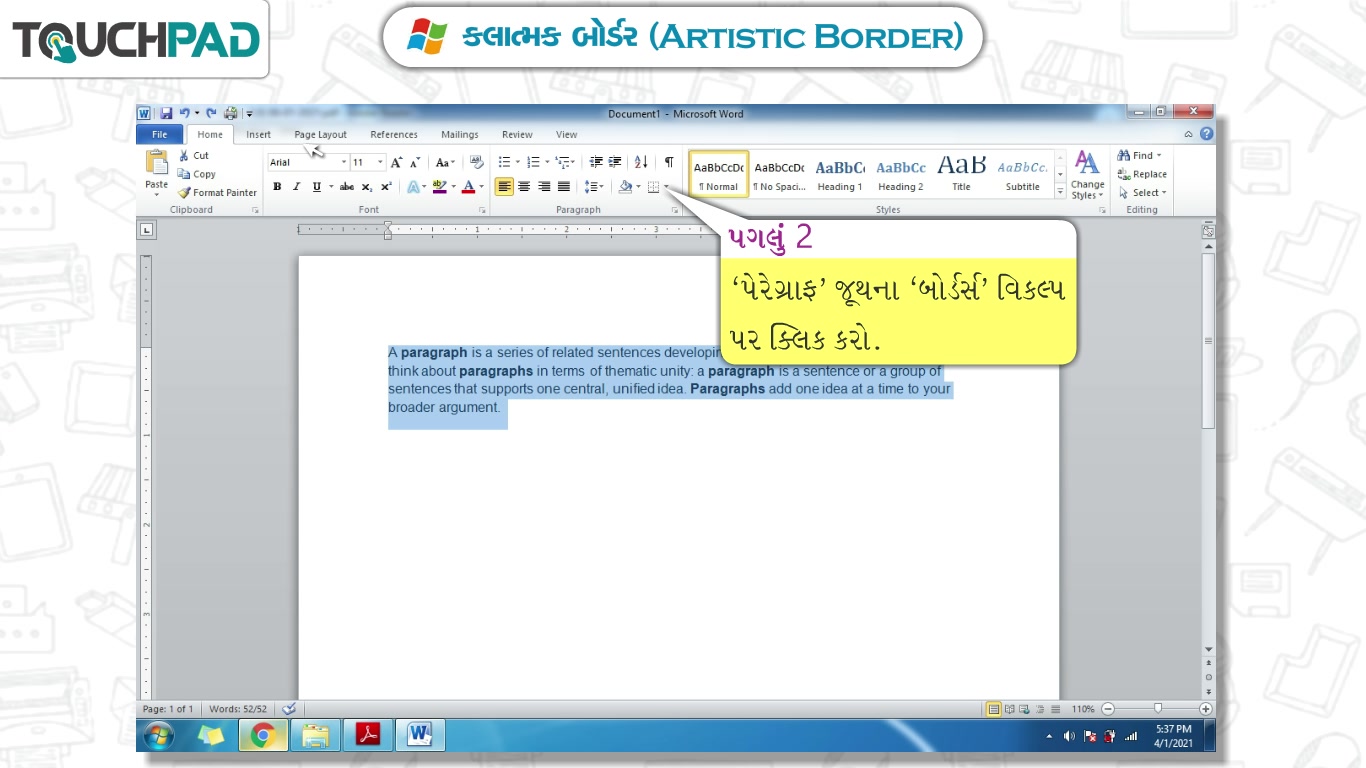Viewport: 1366px width, 768px height.
Task: Click the Multilevel List icon
Action: (x=562, y=162)
